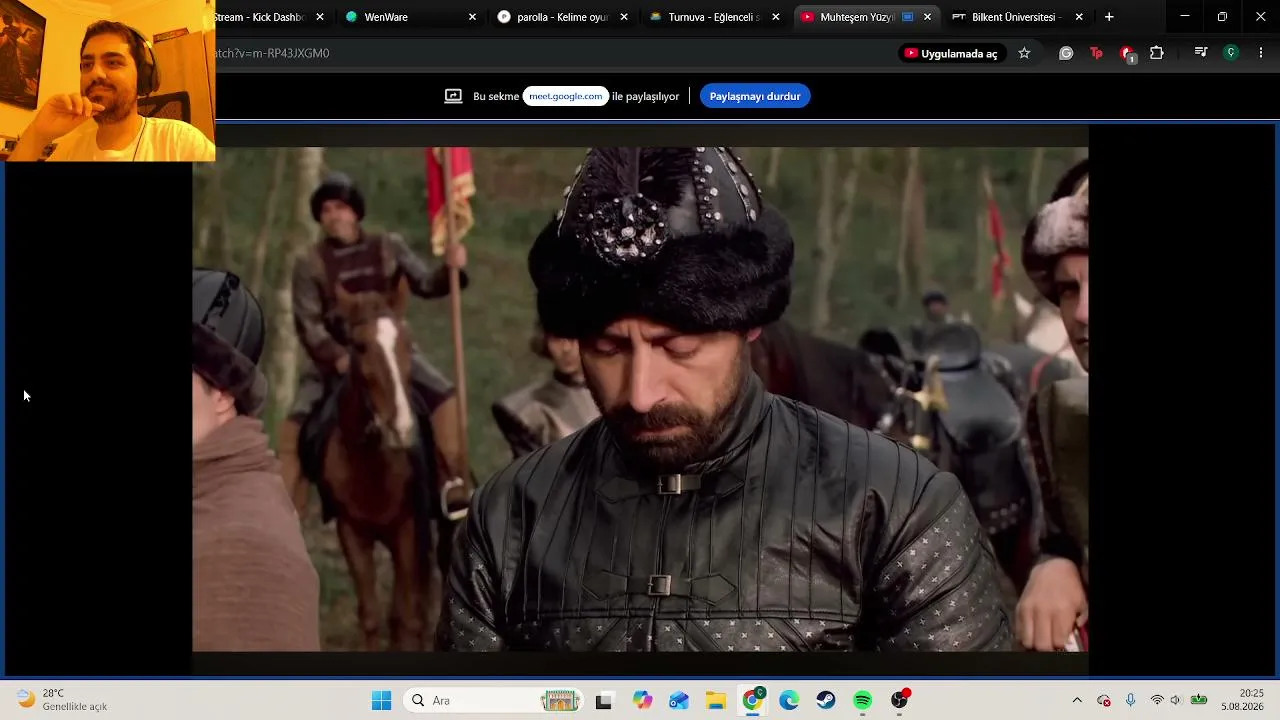Image resolution: width=1280 pixels, height=720 pixels.
Task: Open the Extensions puzzle-piece menu
Action: click(x=1157, y=53)
